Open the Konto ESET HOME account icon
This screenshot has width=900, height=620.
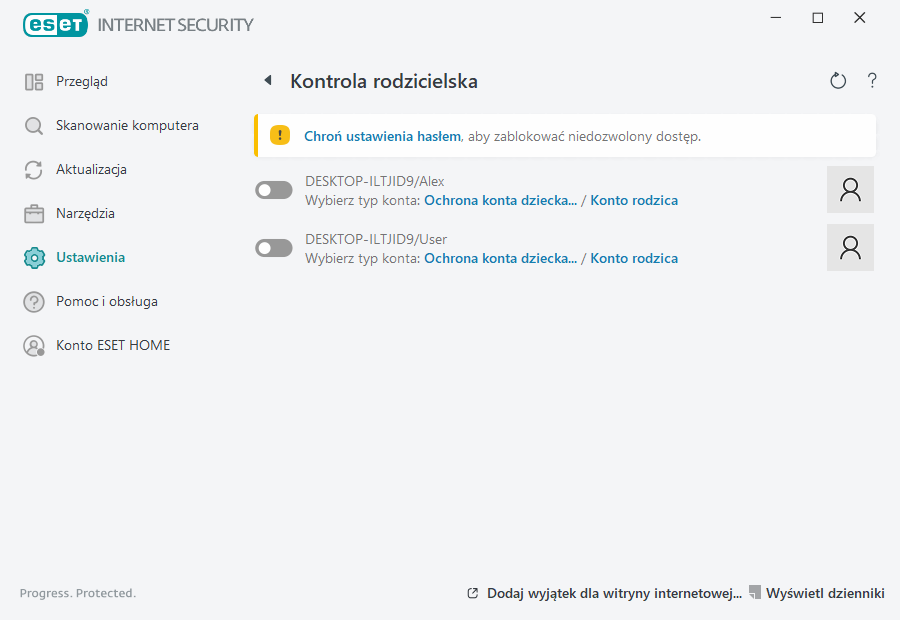[34, 345]
